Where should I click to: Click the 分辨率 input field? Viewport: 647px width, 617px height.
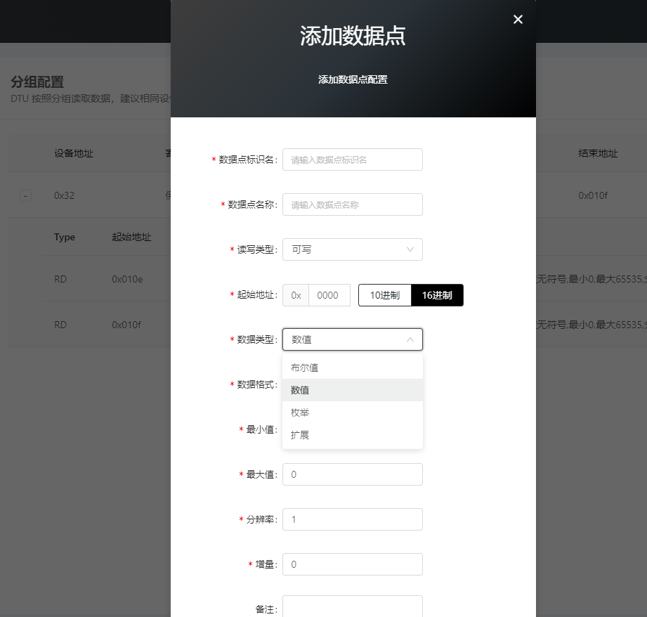pos(352,520)
